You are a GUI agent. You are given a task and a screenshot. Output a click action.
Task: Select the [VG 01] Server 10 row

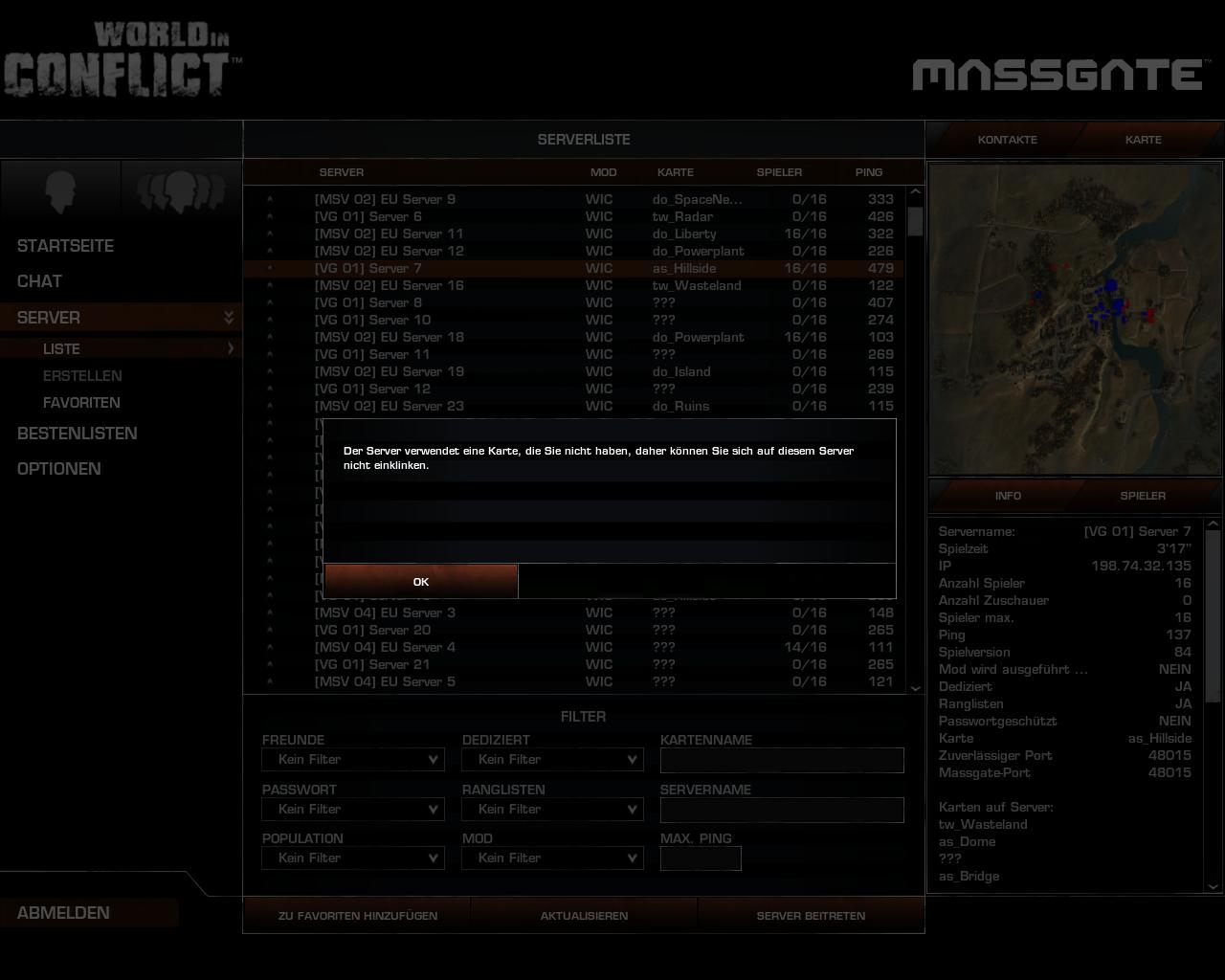(x=573, y=320)
